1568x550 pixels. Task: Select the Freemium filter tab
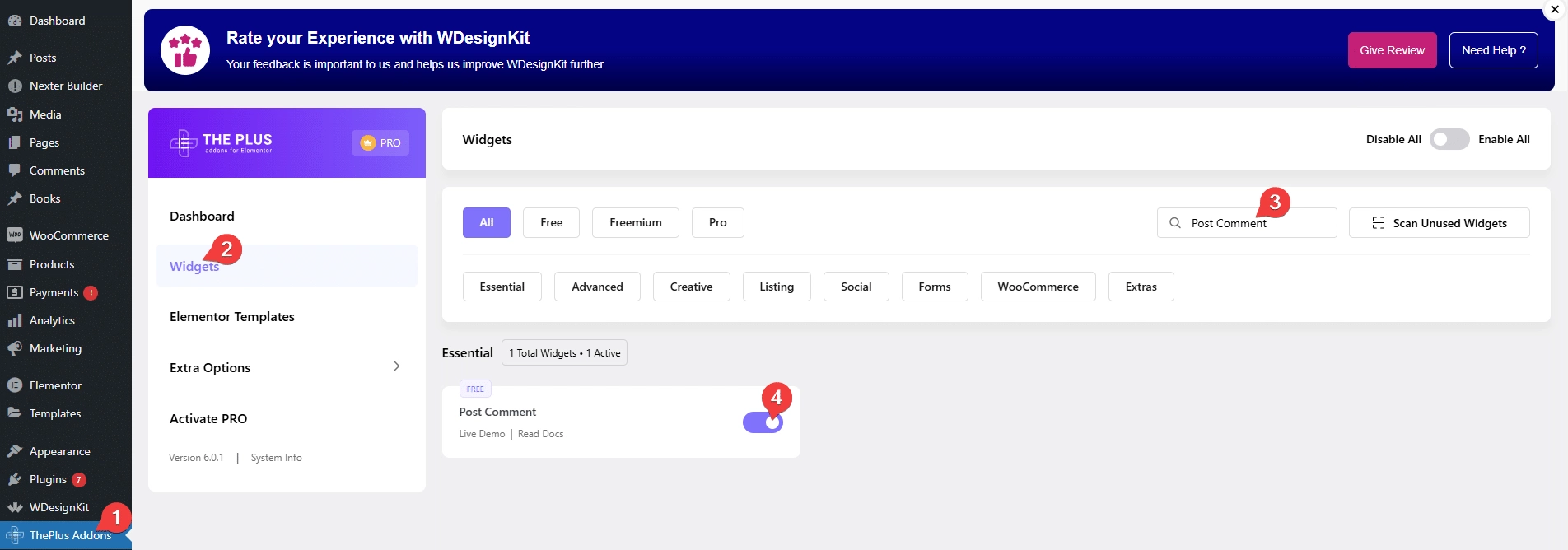(x=635, y=223)
